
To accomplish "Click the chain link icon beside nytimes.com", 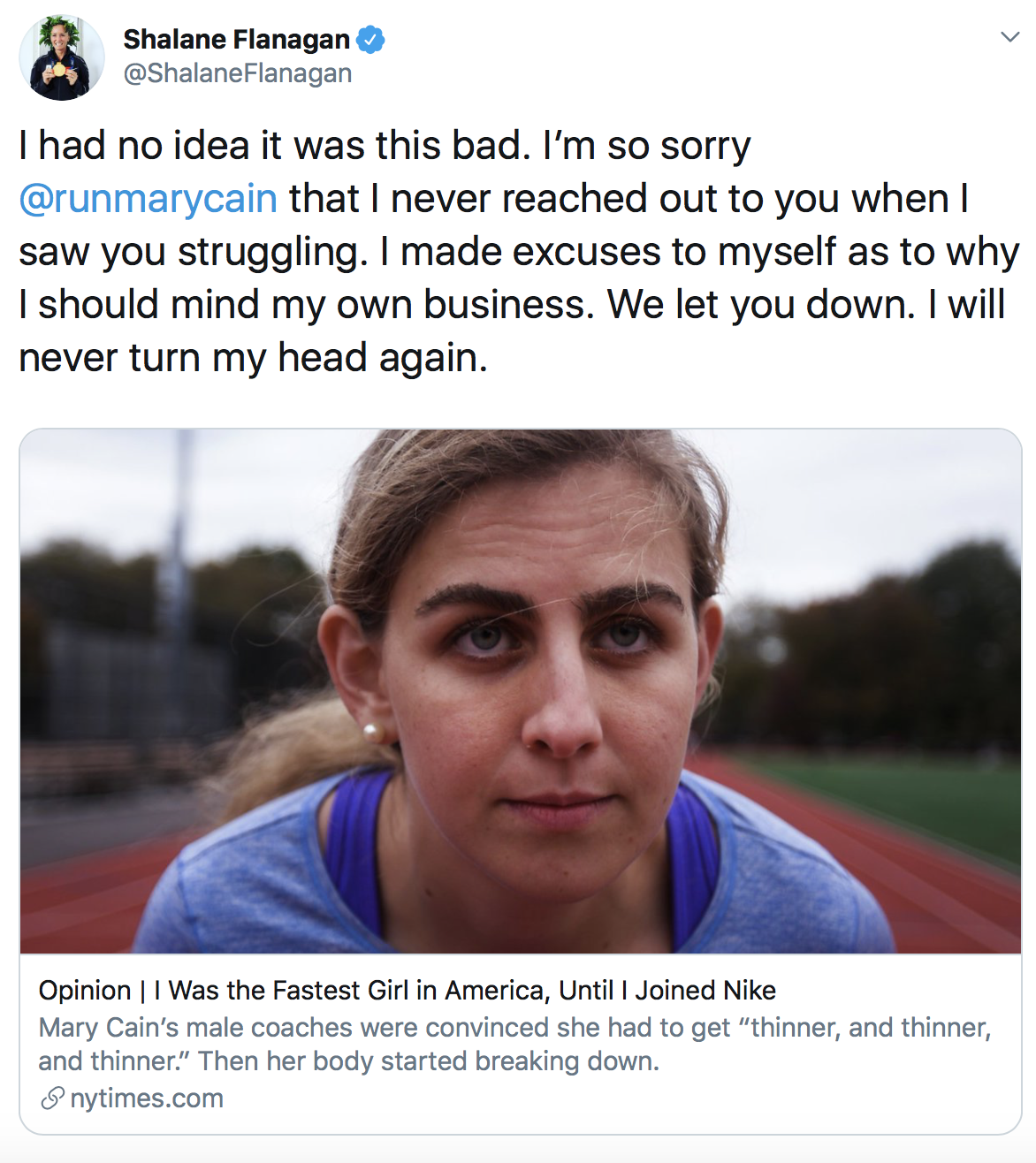I will [52, 1098].
